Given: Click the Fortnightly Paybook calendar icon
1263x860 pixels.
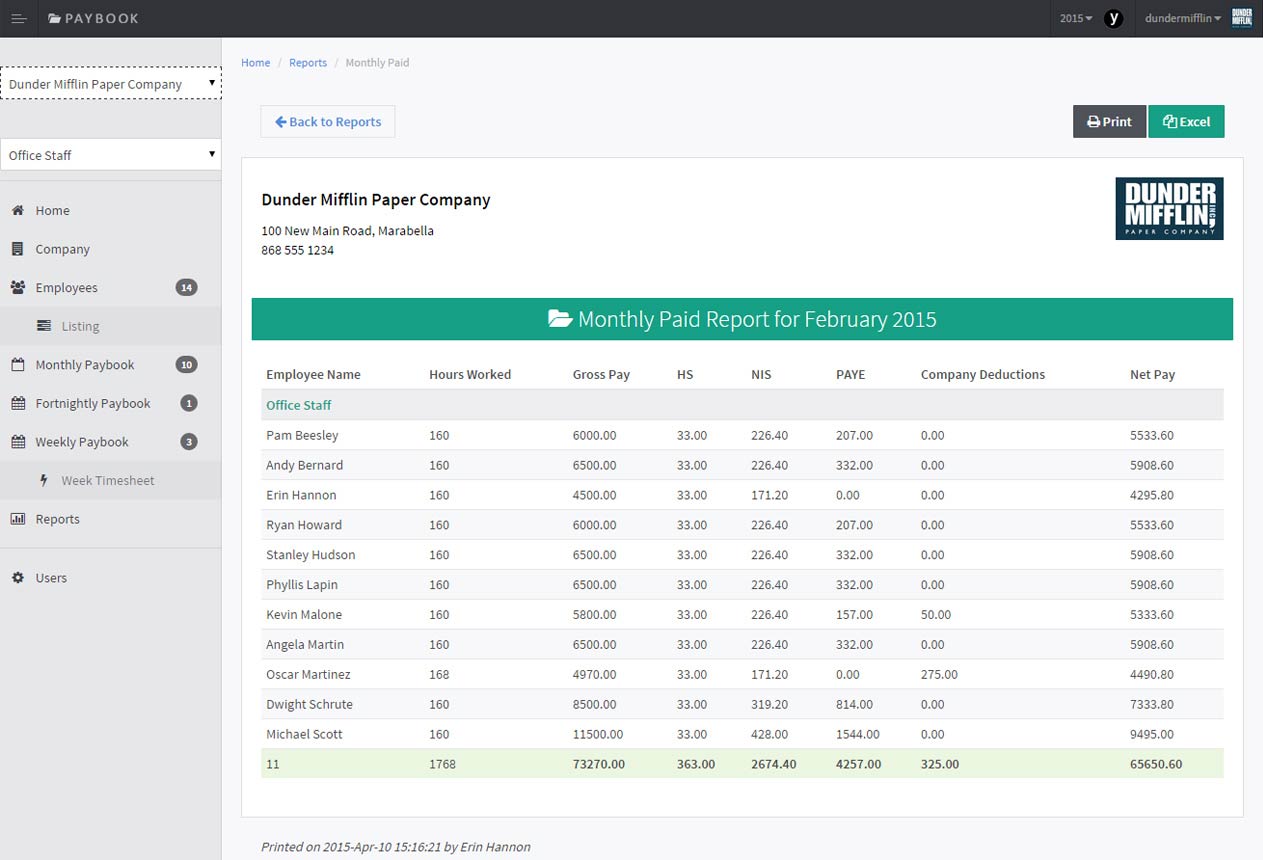Looking at the screenshot, I should click(18, 403).
